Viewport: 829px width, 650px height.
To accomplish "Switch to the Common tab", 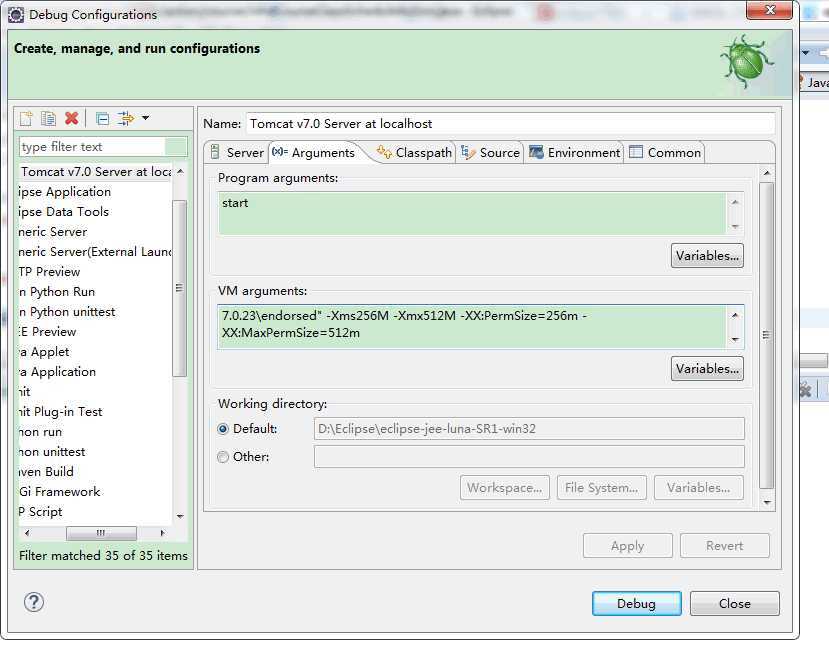I will [665, 152].
